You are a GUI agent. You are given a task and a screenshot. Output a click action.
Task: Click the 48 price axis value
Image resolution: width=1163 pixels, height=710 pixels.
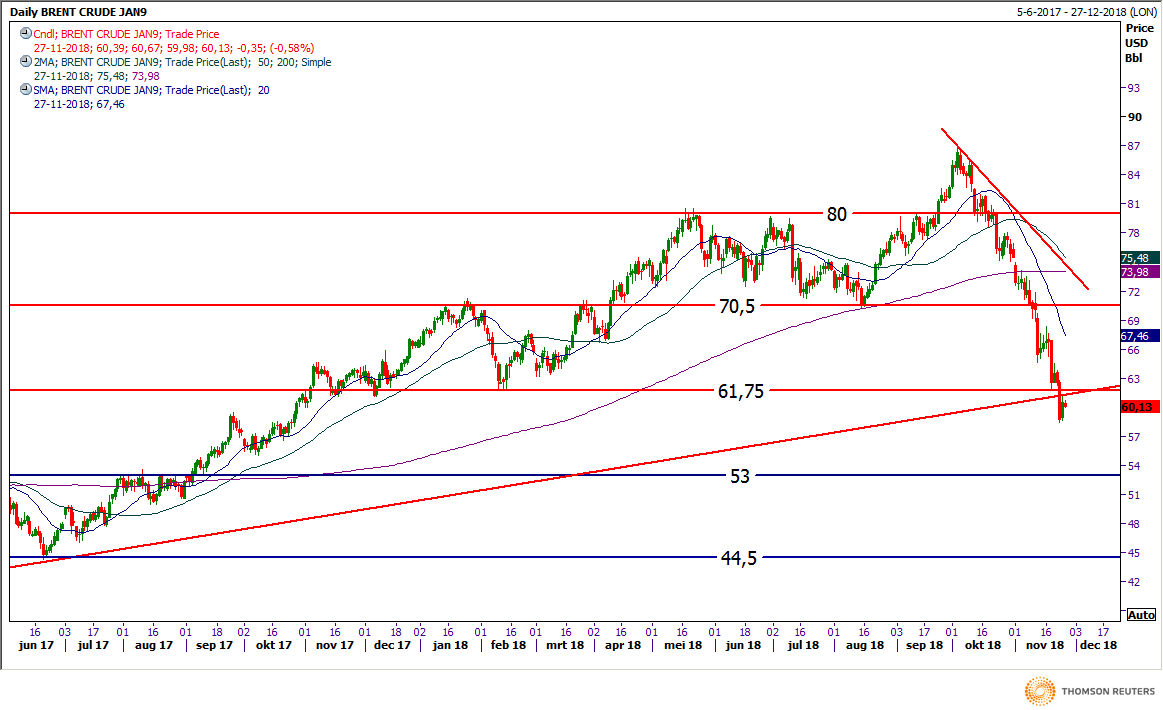pos(1133,524)
